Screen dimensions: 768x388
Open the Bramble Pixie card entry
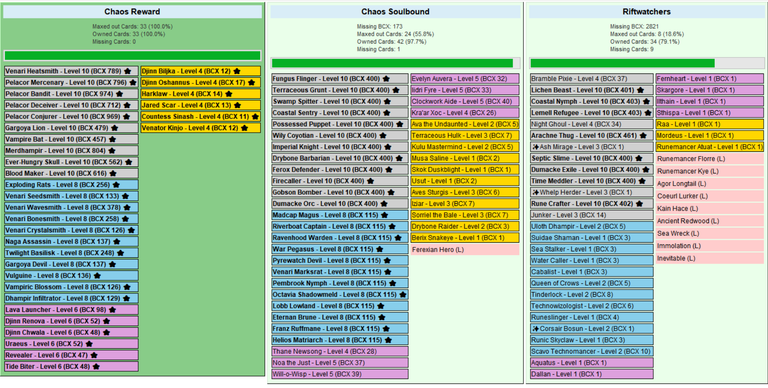(x=592, y=79)
